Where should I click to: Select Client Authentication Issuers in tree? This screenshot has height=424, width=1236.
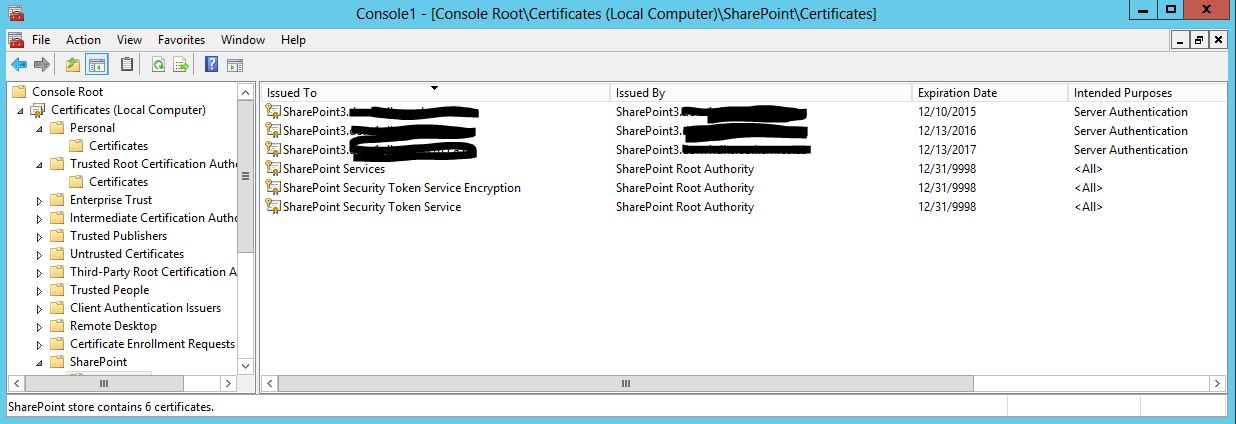coord(145,308)
